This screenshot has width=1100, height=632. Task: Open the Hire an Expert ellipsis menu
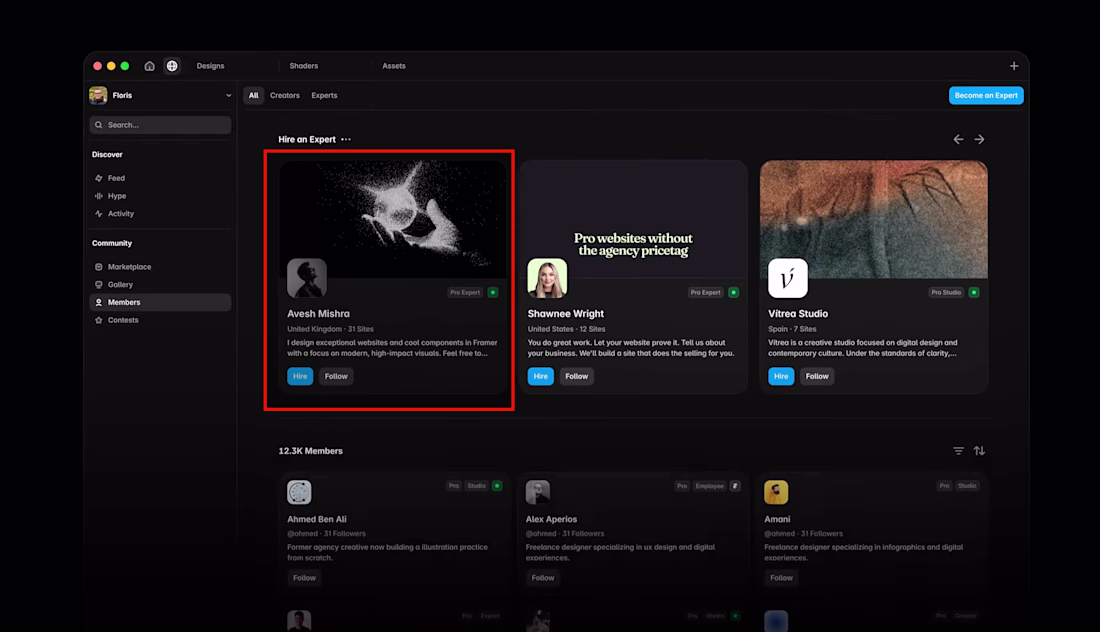click(346, 139)
